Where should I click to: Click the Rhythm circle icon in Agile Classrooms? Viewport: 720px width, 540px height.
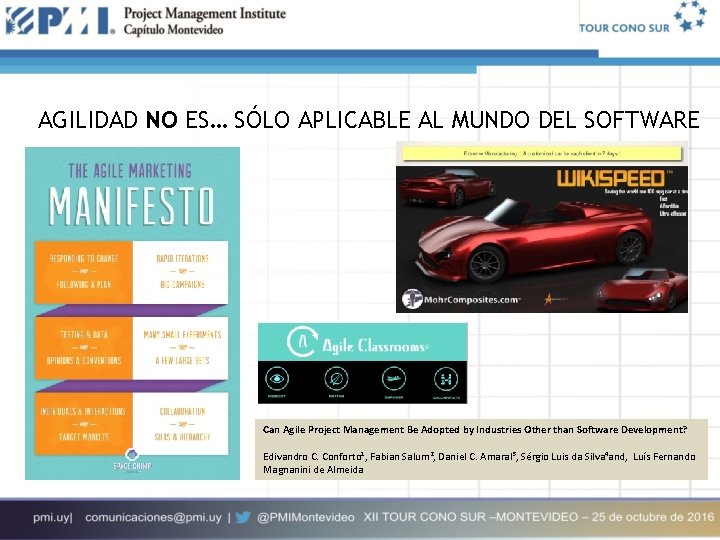click(336, 379)
